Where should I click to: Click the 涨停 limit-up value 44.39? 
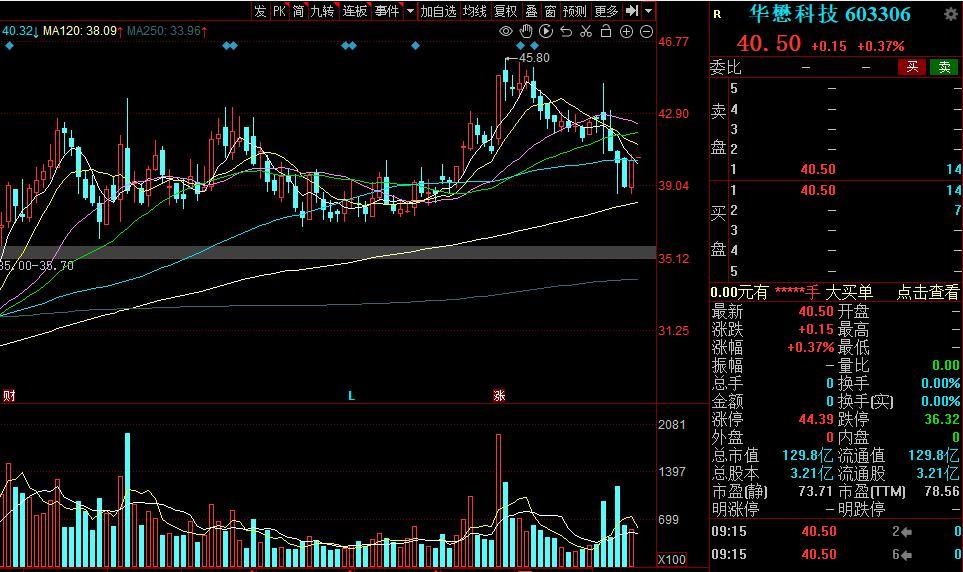pos(816,419)
